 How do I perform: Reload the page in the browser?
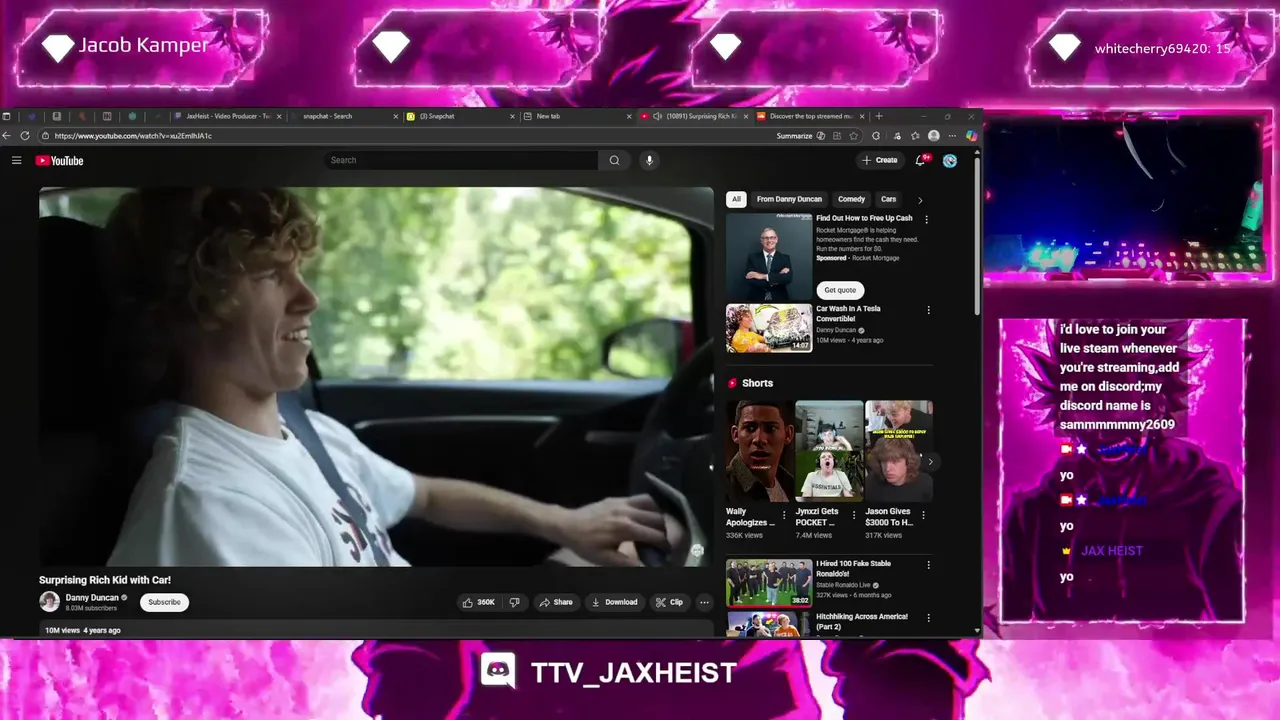tap(25, 135)
